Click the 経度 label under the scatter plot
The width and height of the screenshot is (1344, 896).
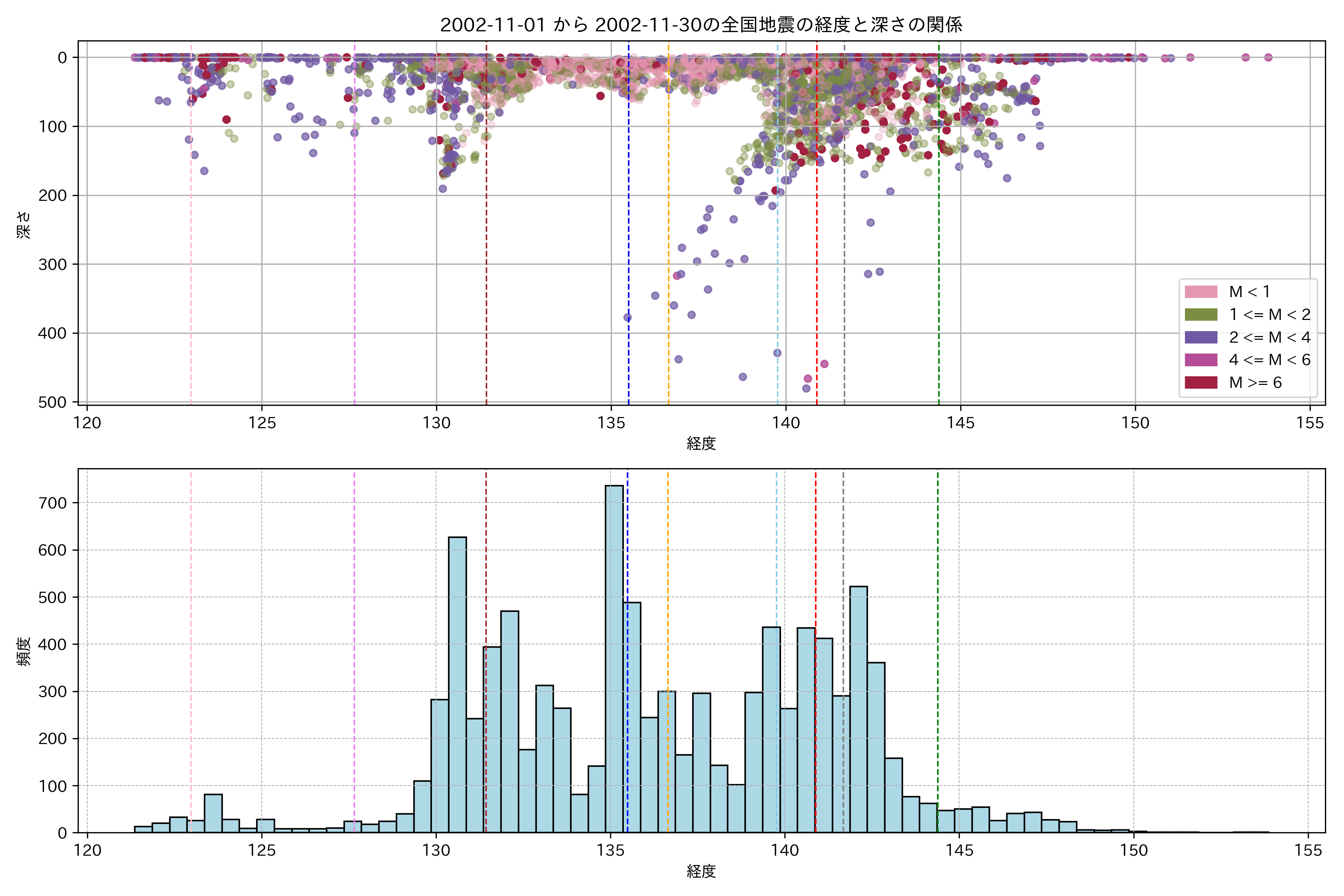(x=701, y=444)
